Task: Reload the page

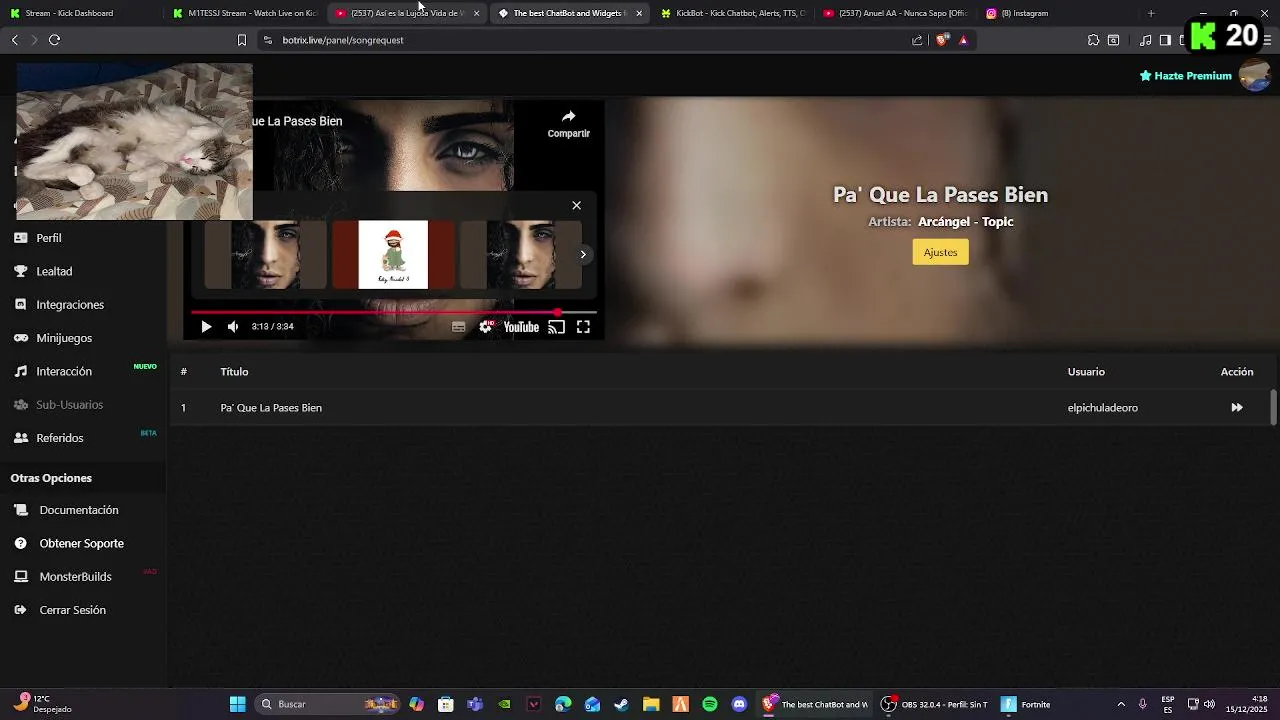Action: pos(55,40)
